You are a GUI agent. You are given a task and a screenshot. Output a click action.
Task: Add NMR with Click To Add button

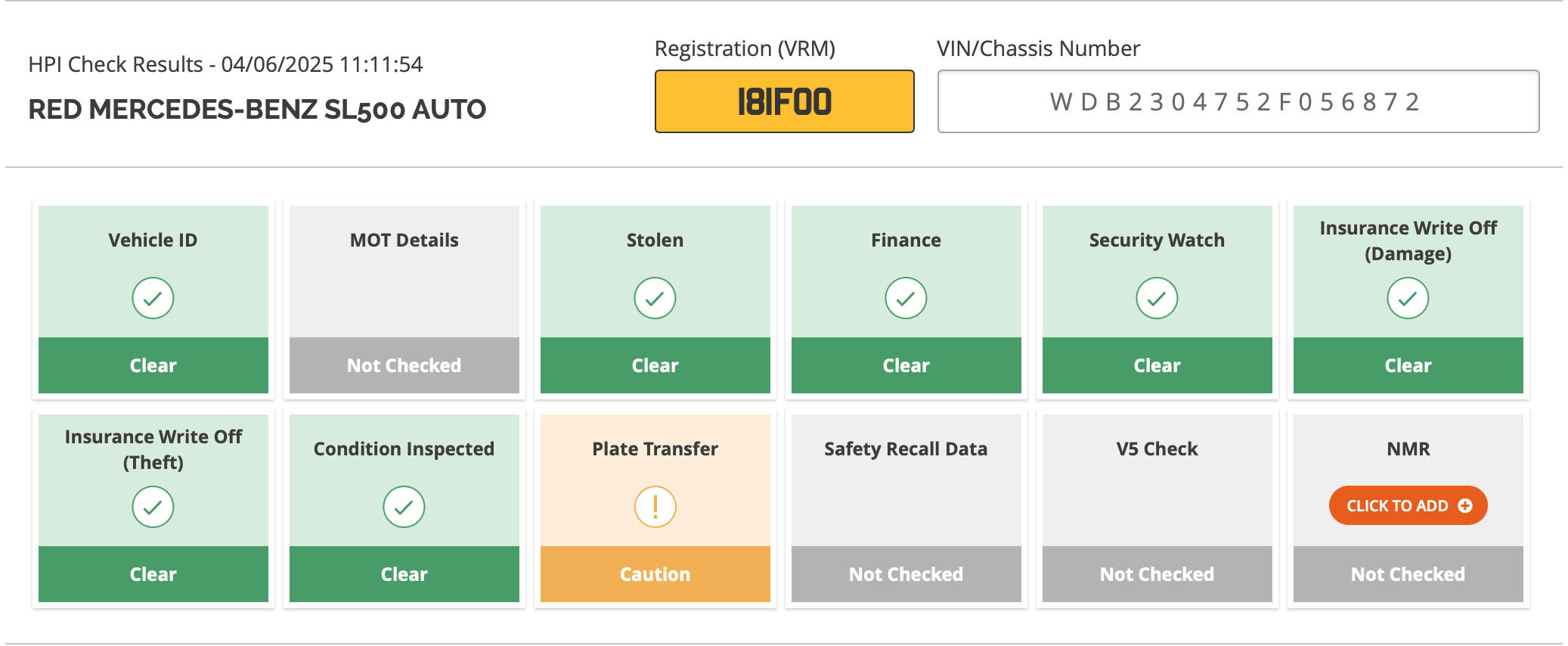[x=1408, y=505]
